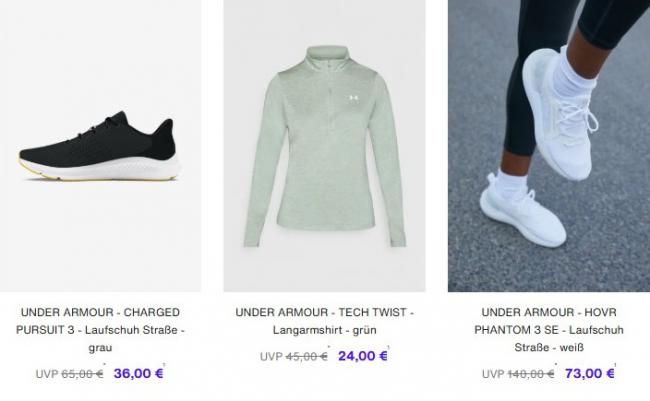650x401 pixels.
Task: Click the raised white sneaker in the photo
Action: pyautogui.click(x=560, y=112)
